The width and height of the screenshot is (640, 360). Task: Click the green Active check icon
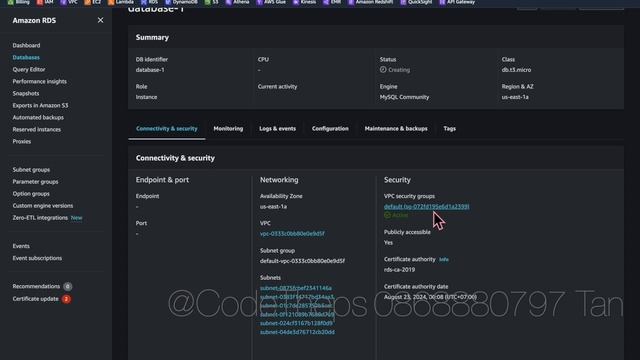387,215
